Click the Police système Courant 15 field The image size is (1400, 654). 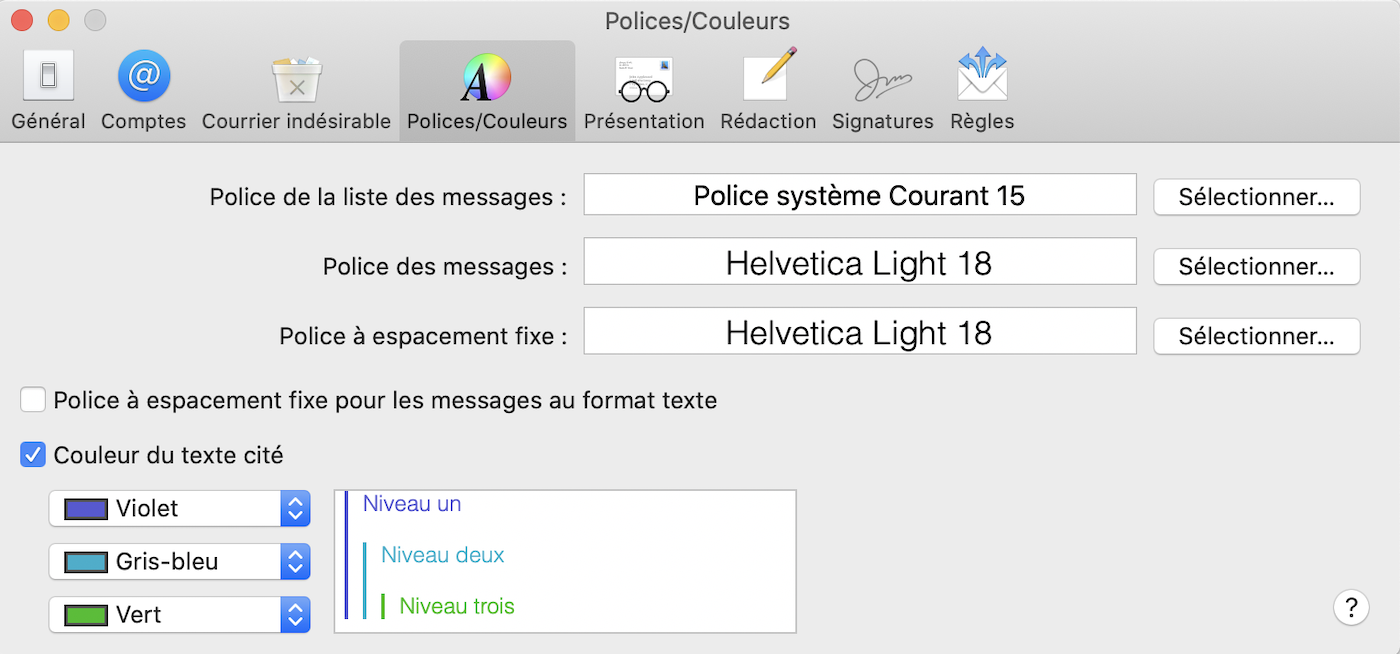(x=859, y=195)
